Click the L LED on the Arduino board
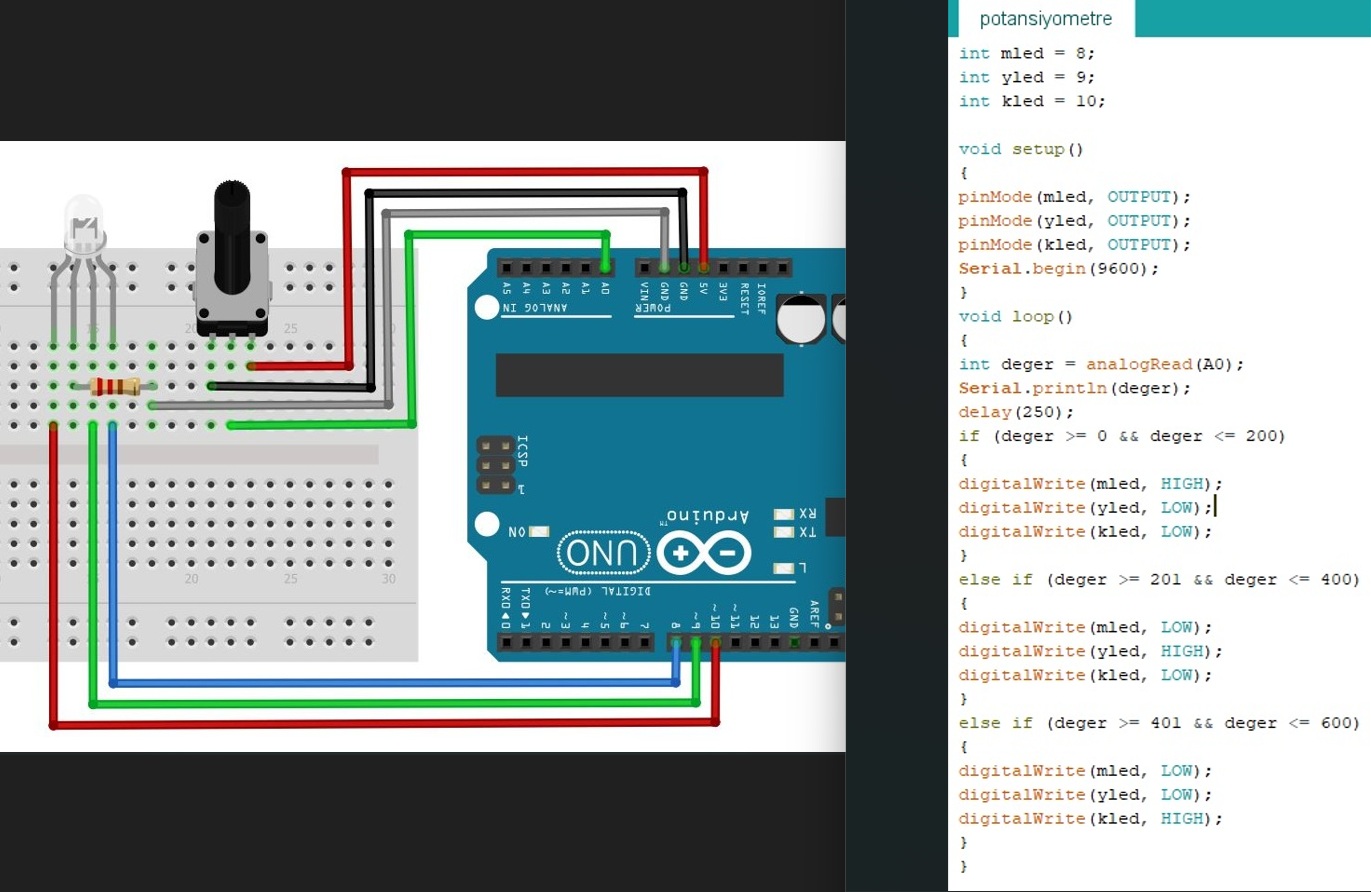 click(784, 568)
